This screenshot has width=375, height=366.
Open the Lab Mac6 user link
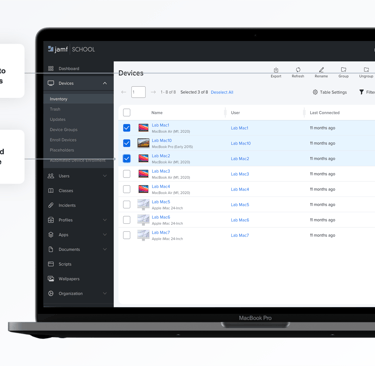pyautogui.click(x=240, y=220)
